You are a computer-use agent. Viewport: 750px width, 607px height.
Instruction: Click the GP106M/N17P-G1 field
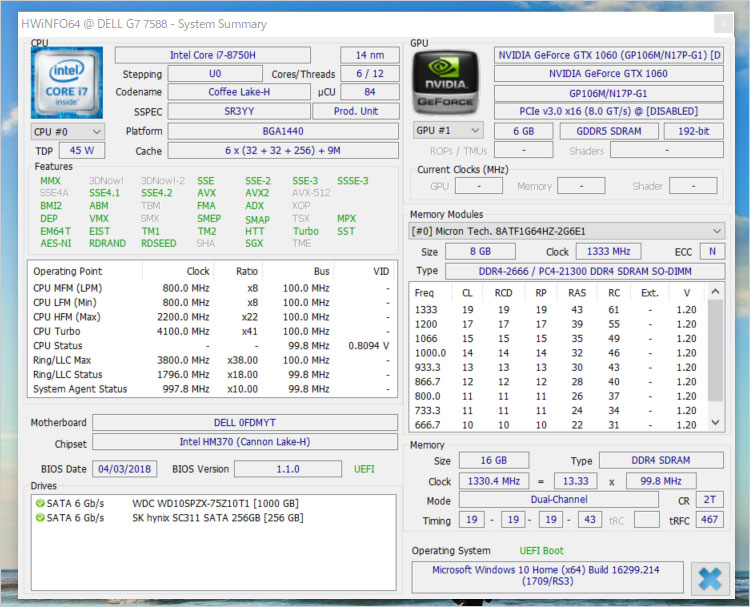click(609, 93)
